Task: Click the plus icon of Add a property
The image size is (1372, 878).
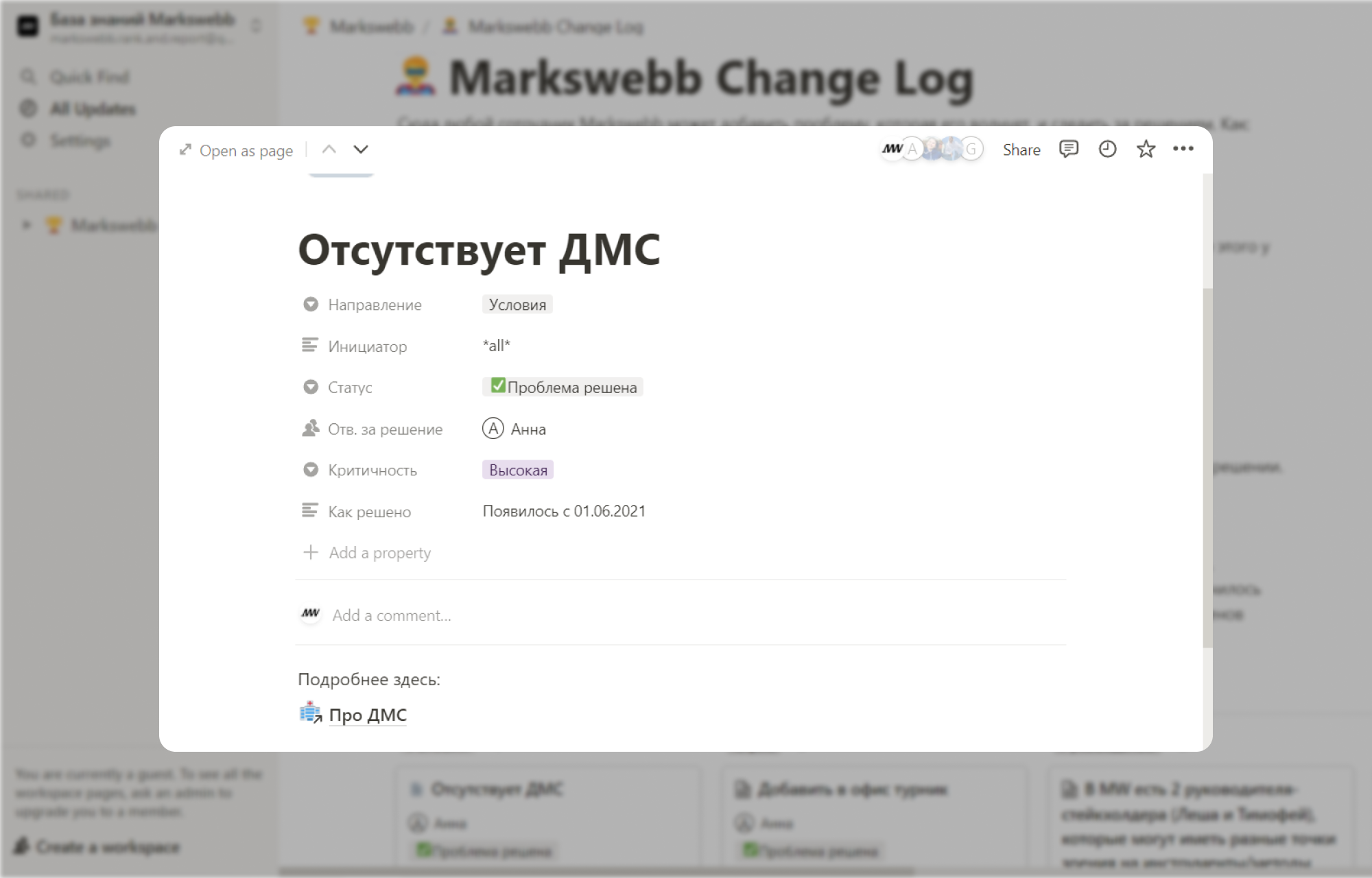Action: (311, 552)
